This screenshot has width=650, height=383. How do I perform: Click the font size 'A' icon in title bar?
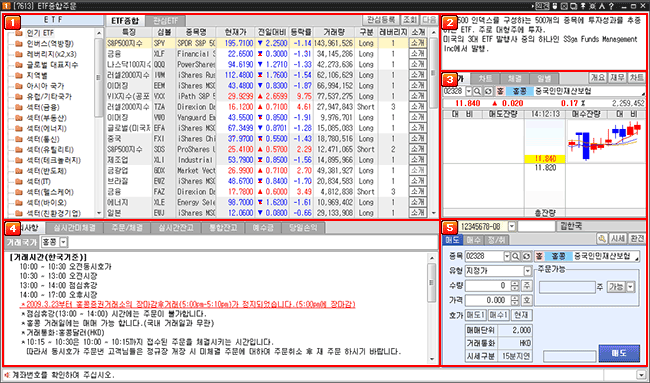click(602, 6)
